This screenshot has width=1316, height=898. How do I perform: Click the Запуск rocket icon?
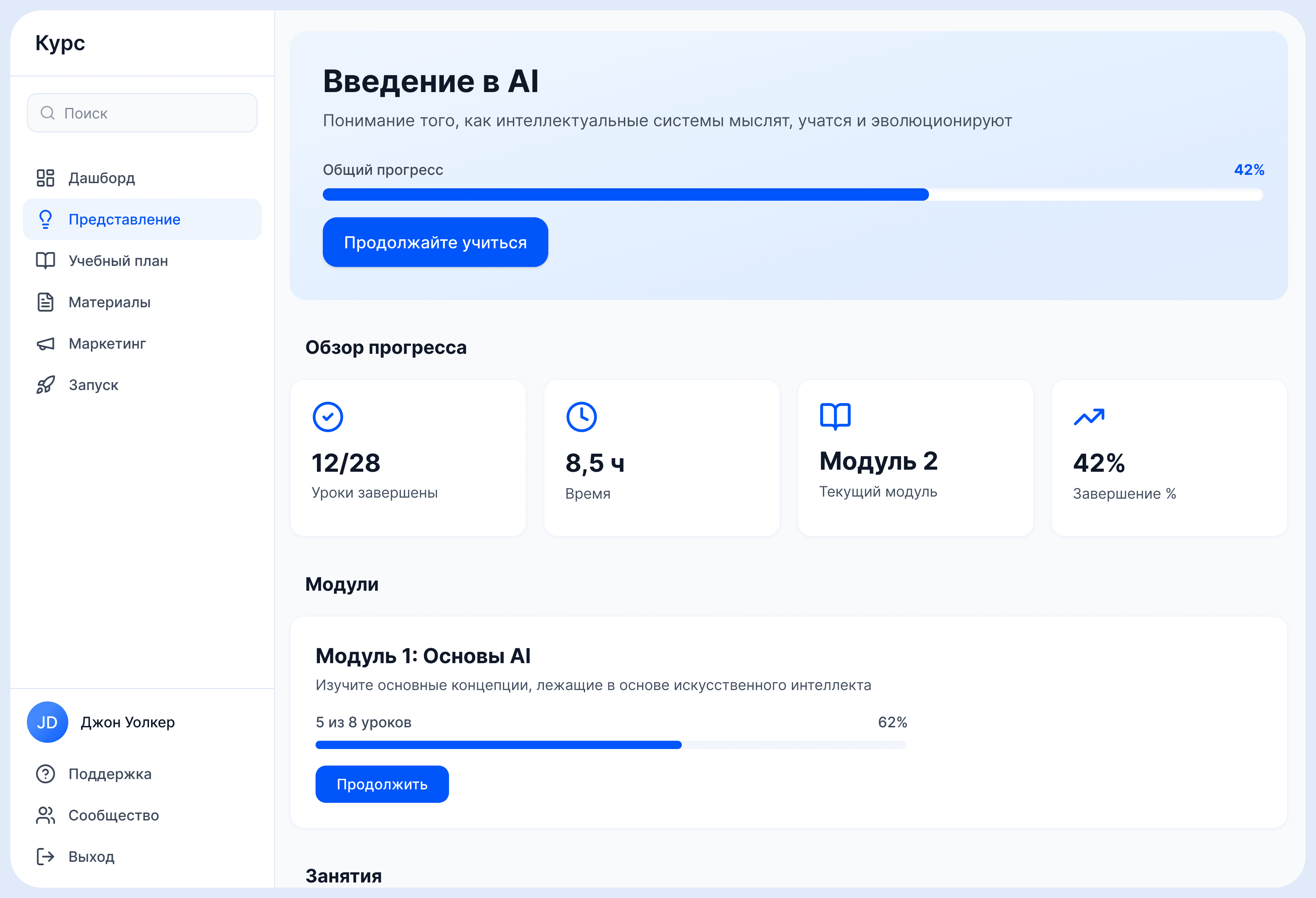coord(45,385)
